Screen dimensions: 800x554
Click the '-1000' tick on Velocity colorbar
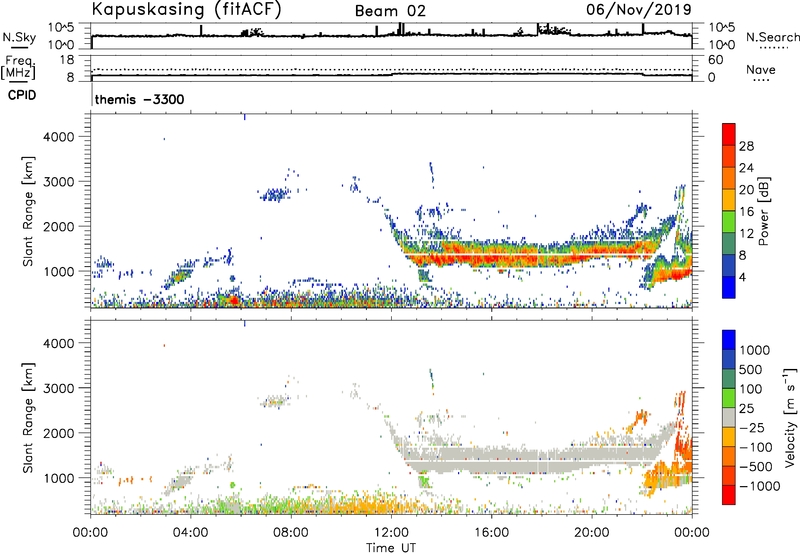pos(760,486)
